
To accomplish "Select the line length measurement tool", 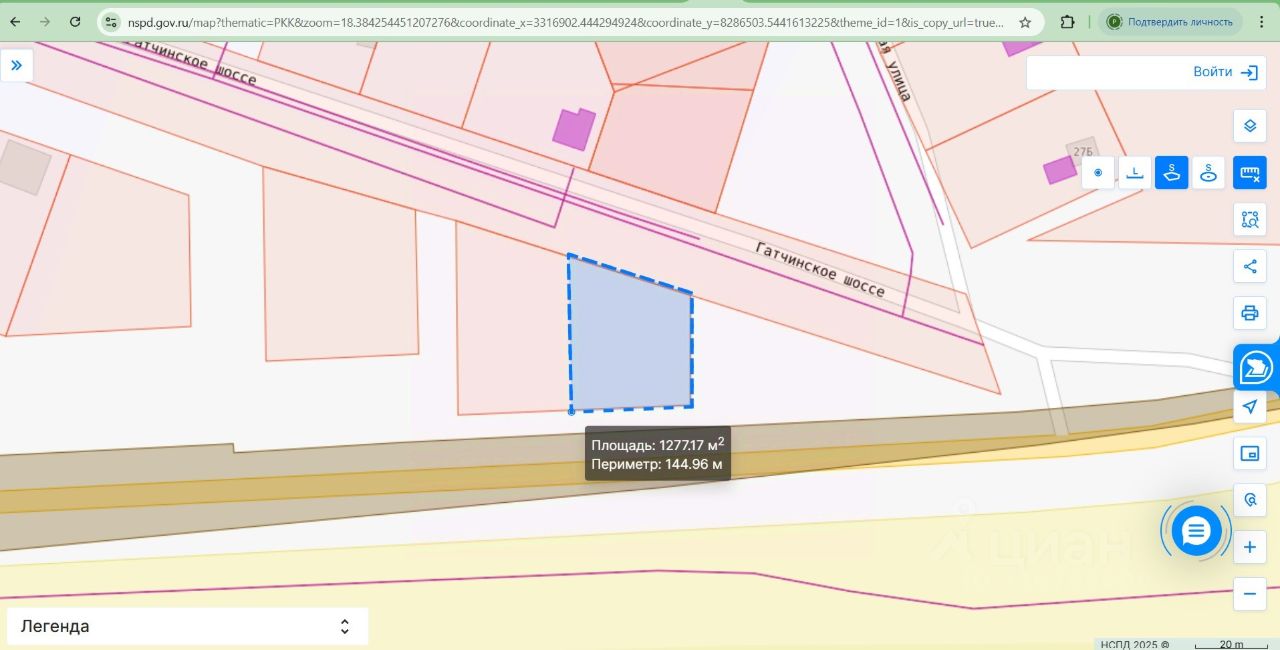I will coord(1135,173).
